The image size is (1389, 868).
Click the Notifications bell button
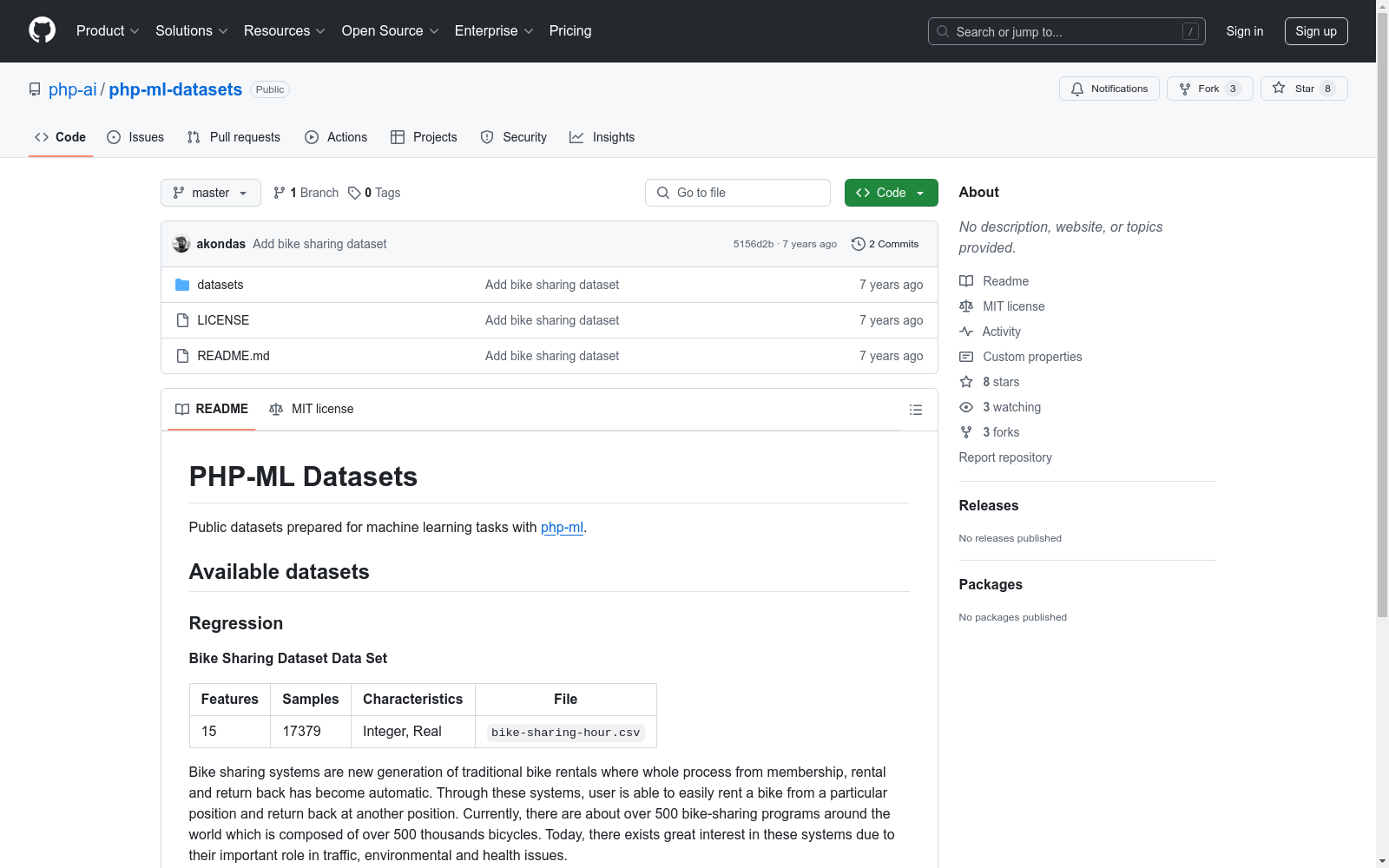(1109, 89)
